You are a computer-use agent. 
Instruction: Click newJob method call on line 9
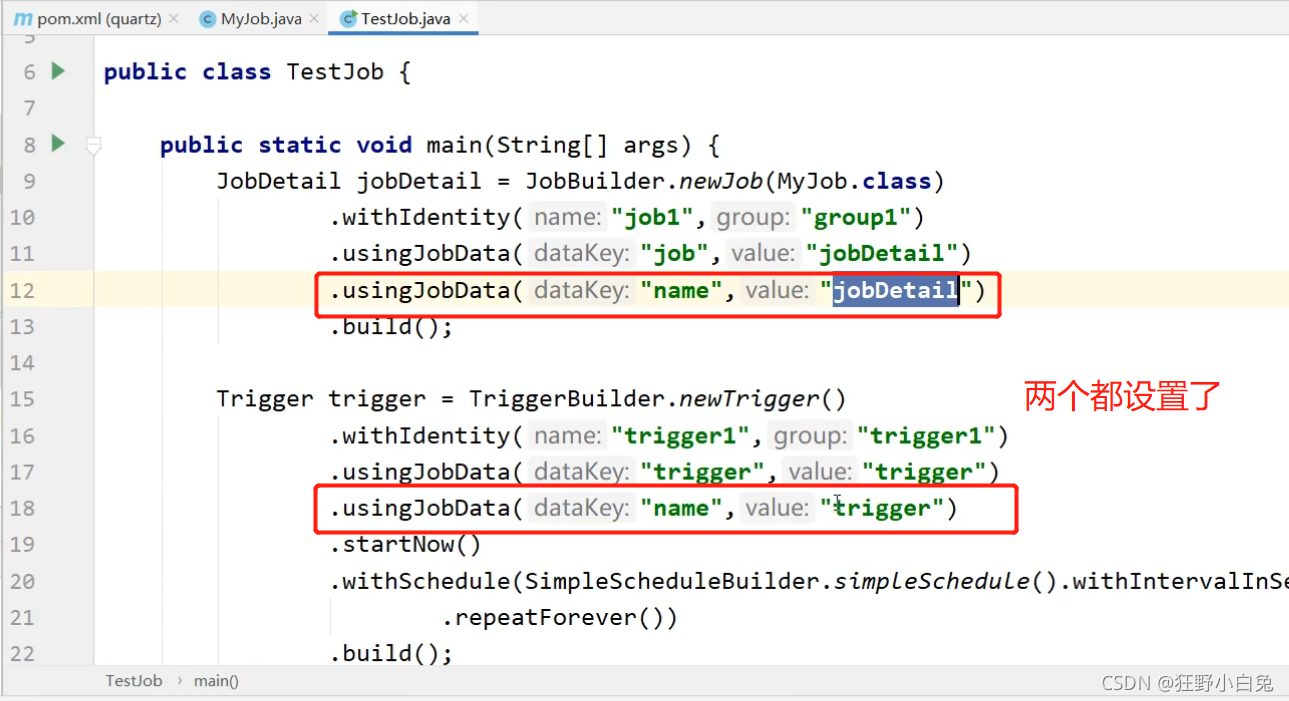pyautogui.click(x=721, y=181)
